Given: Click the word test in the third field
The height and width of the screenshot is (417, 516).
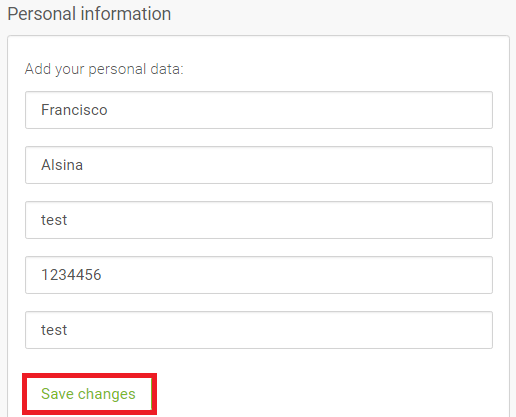Looking at the screenshot, I should click(54, 220).
